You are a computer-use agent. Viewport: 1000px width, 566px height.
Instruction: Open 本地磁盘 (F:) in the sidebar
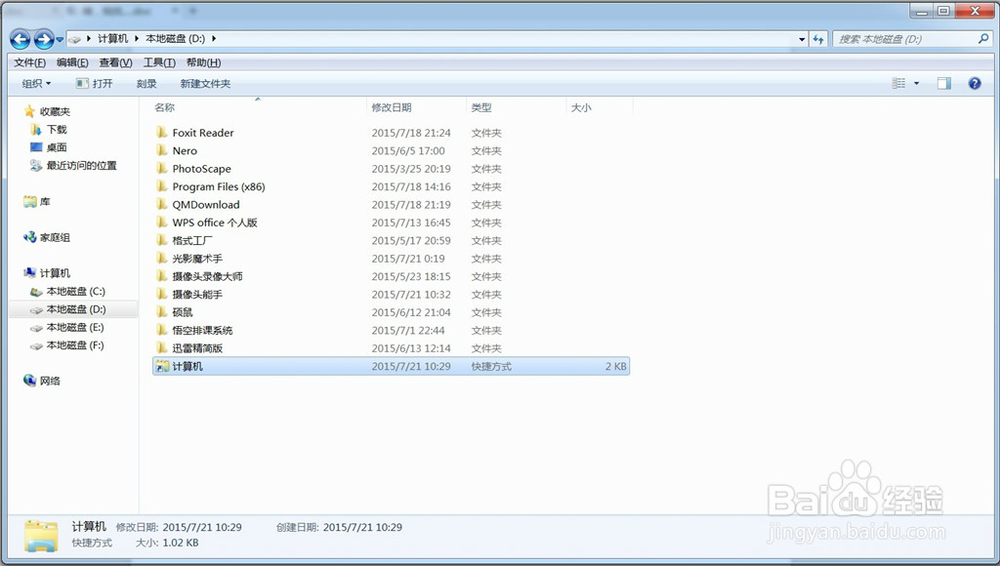[75, 345]
